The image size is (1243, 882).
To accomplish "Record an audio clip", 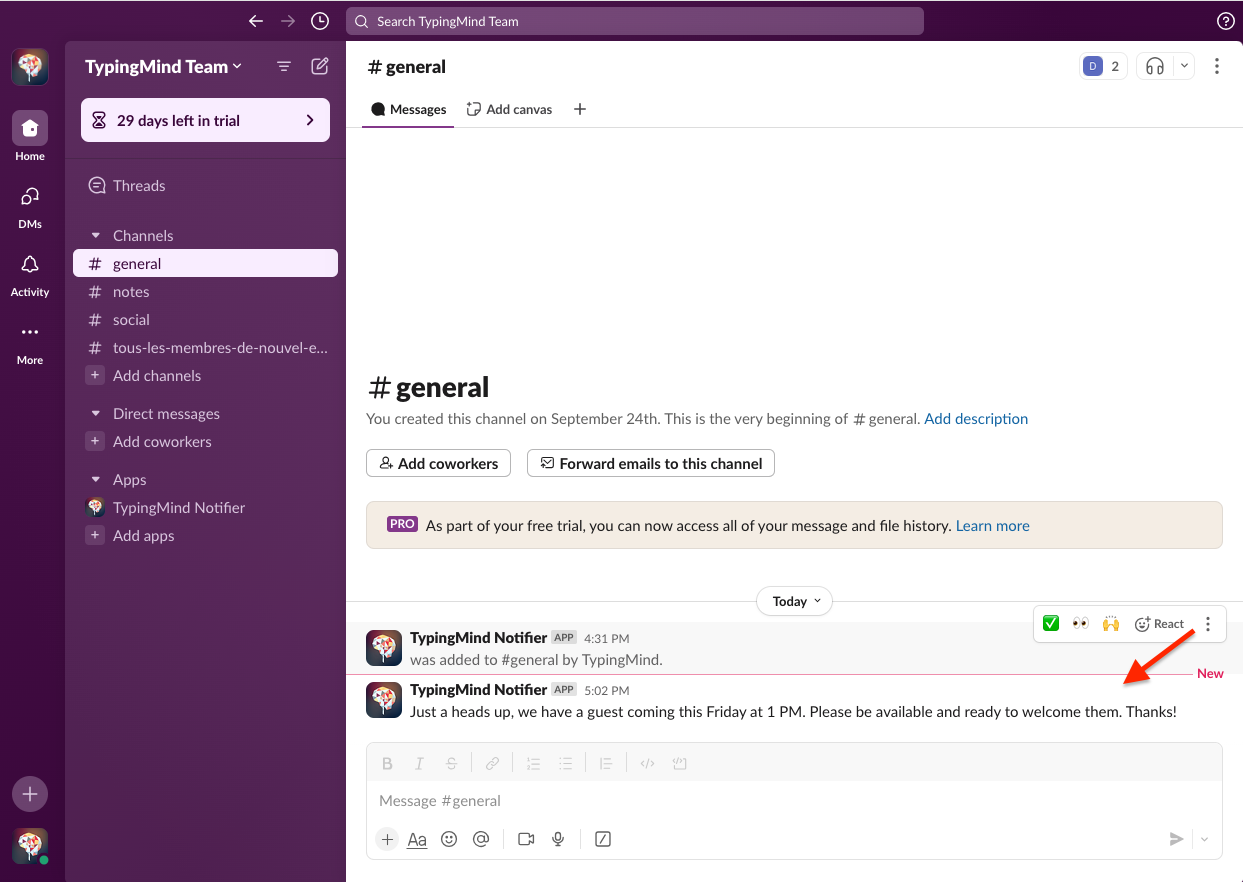I will click(558, 839).
